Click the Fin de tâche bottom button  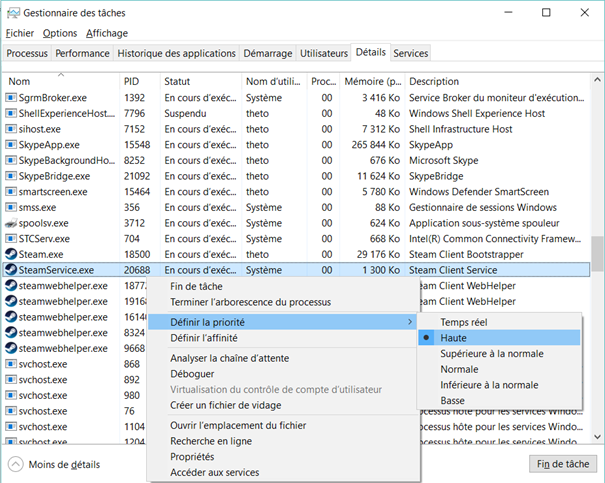pyautogui.click(x=563, y=464)
